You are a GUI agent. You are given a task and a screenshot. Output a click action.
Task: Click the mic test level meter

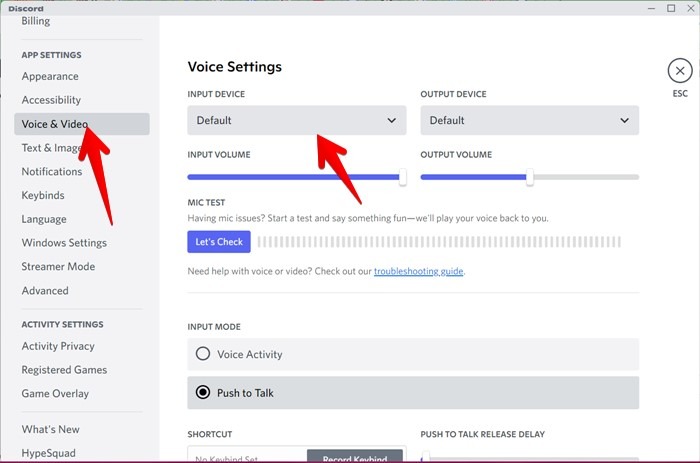(439, 242)
